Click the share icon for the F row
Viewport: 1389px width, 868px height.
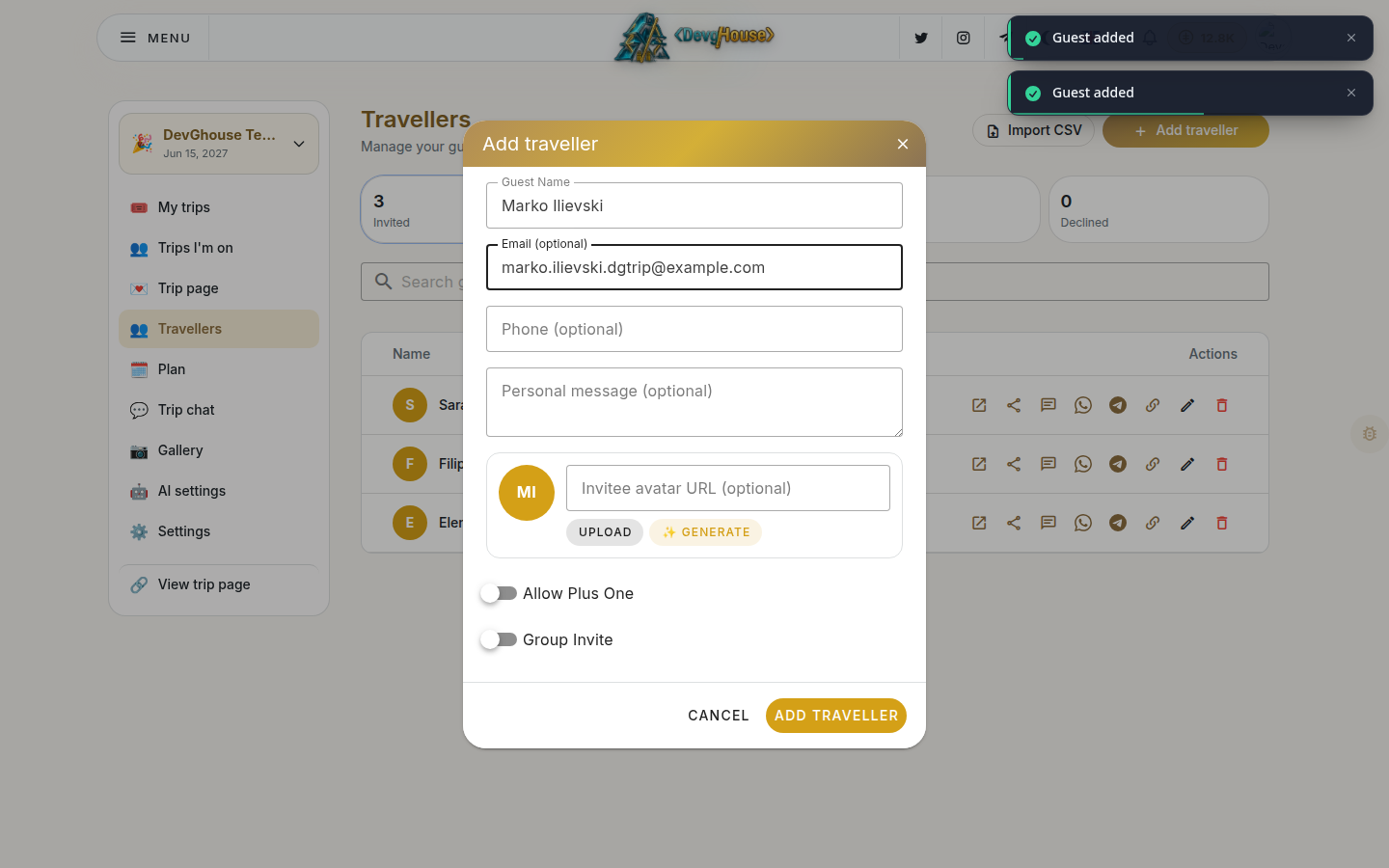(x=1014, y=464)
